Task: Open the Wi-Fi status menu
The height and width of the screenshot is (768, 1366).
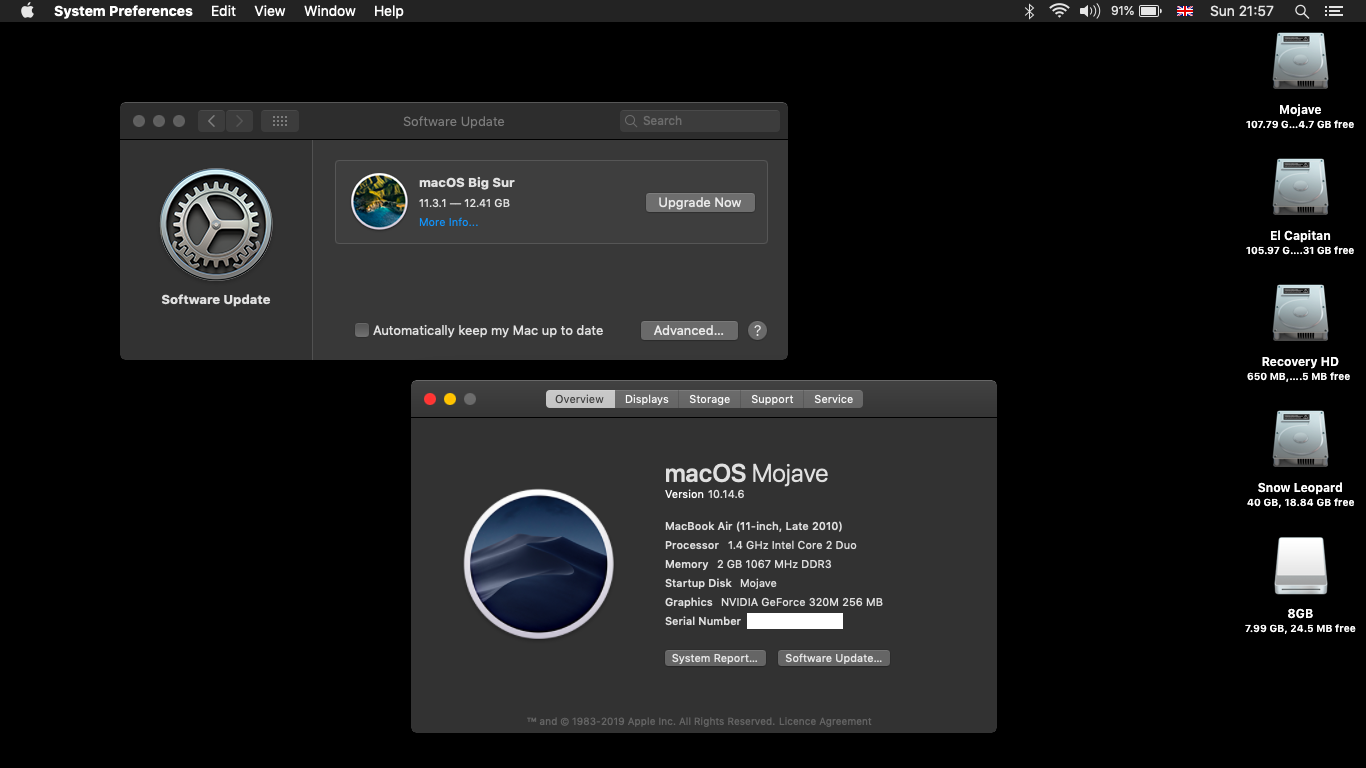Action: pos(1059,11)
